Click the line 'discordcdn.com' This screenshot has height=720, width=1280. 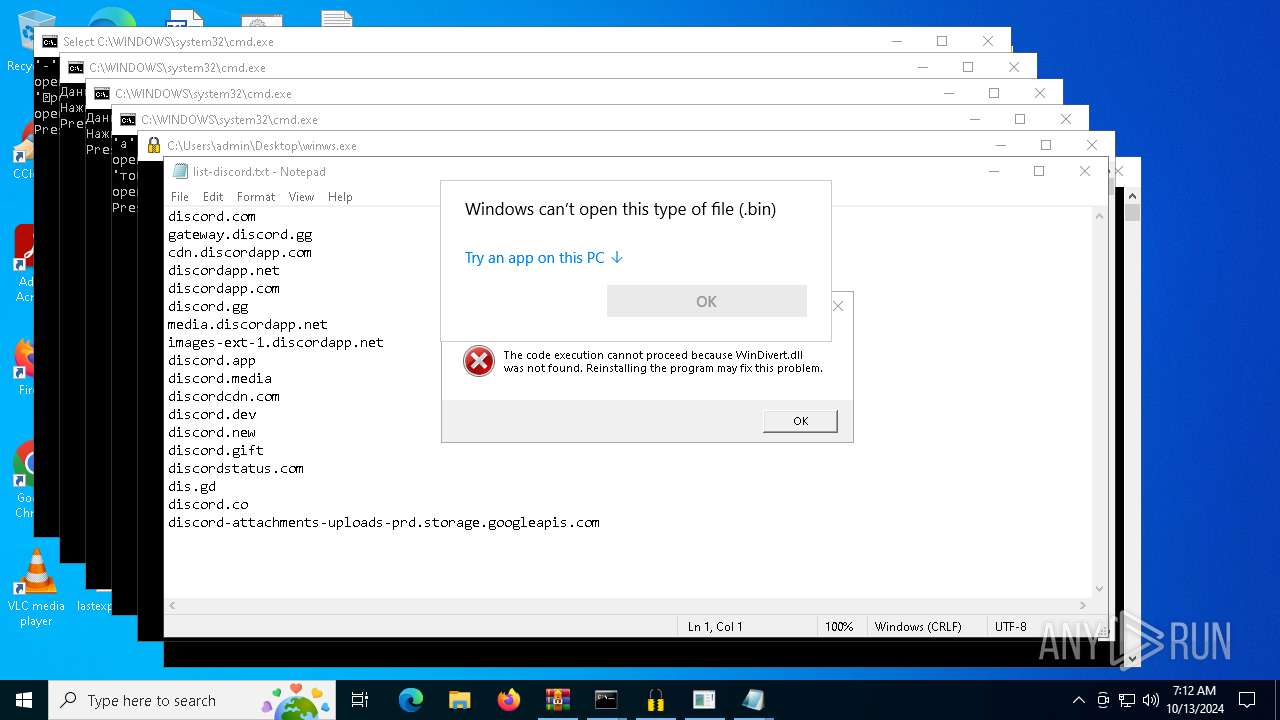point(224,396)
